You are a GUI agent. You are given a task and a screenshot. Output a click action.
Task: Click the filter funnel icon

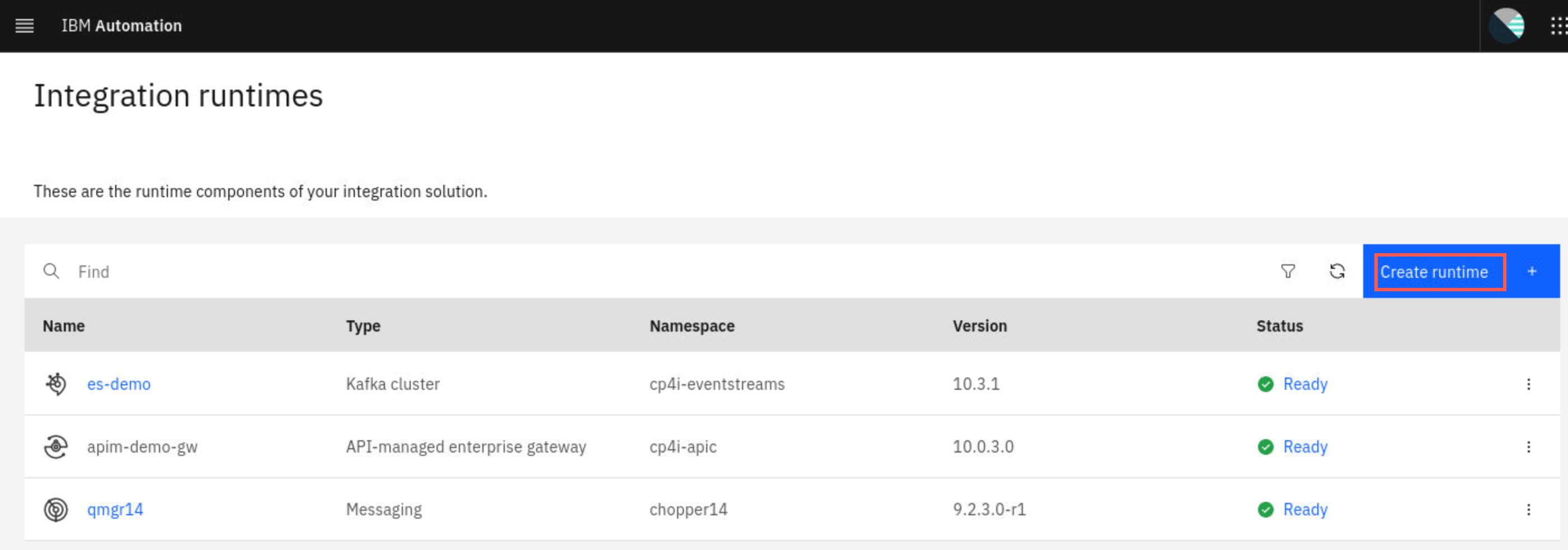[x=1288, y=271]
